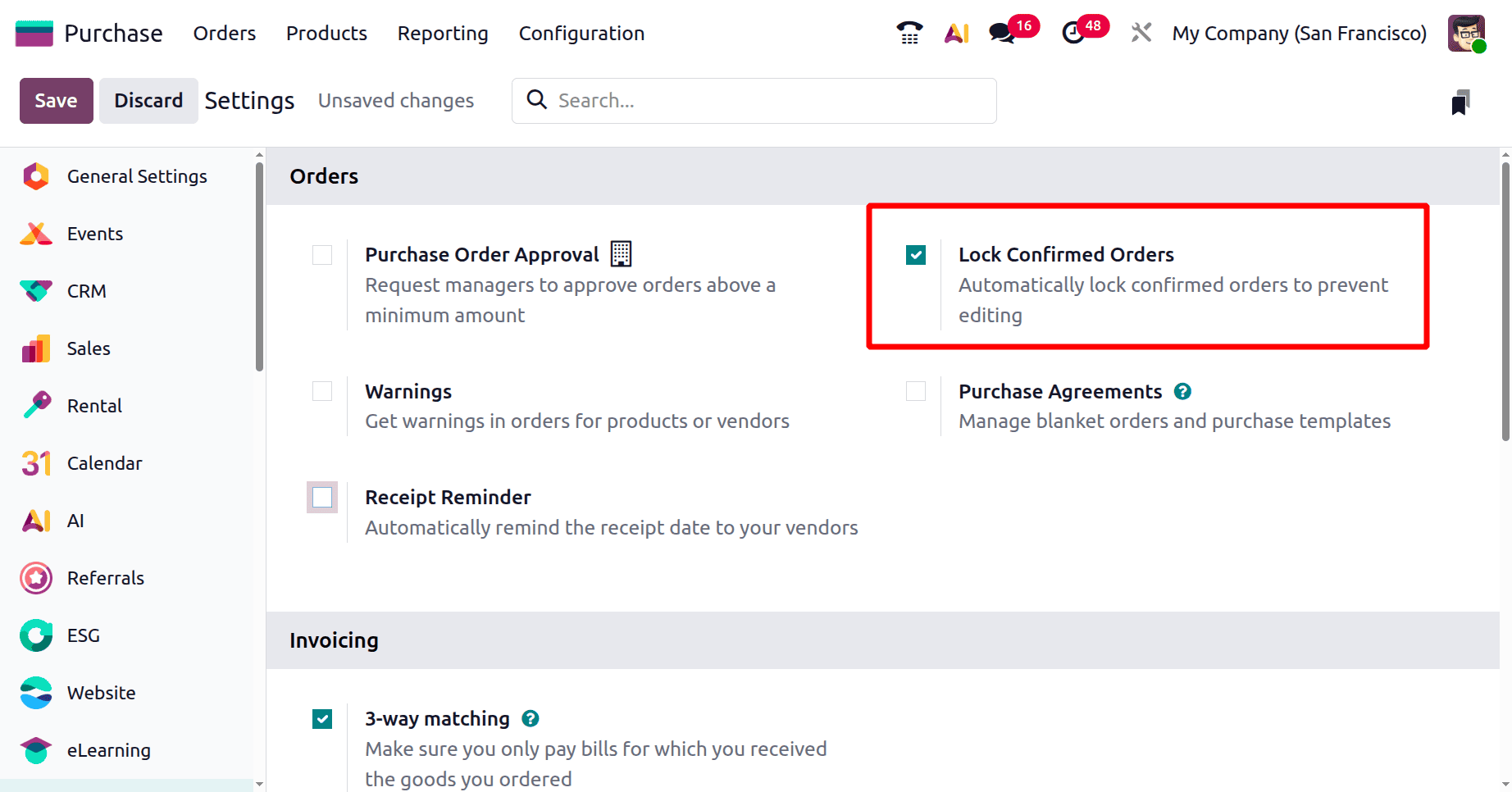This screenshot has height=792, width=1512.
Task: Discard the pending changes
Action: tap(148, 100)
